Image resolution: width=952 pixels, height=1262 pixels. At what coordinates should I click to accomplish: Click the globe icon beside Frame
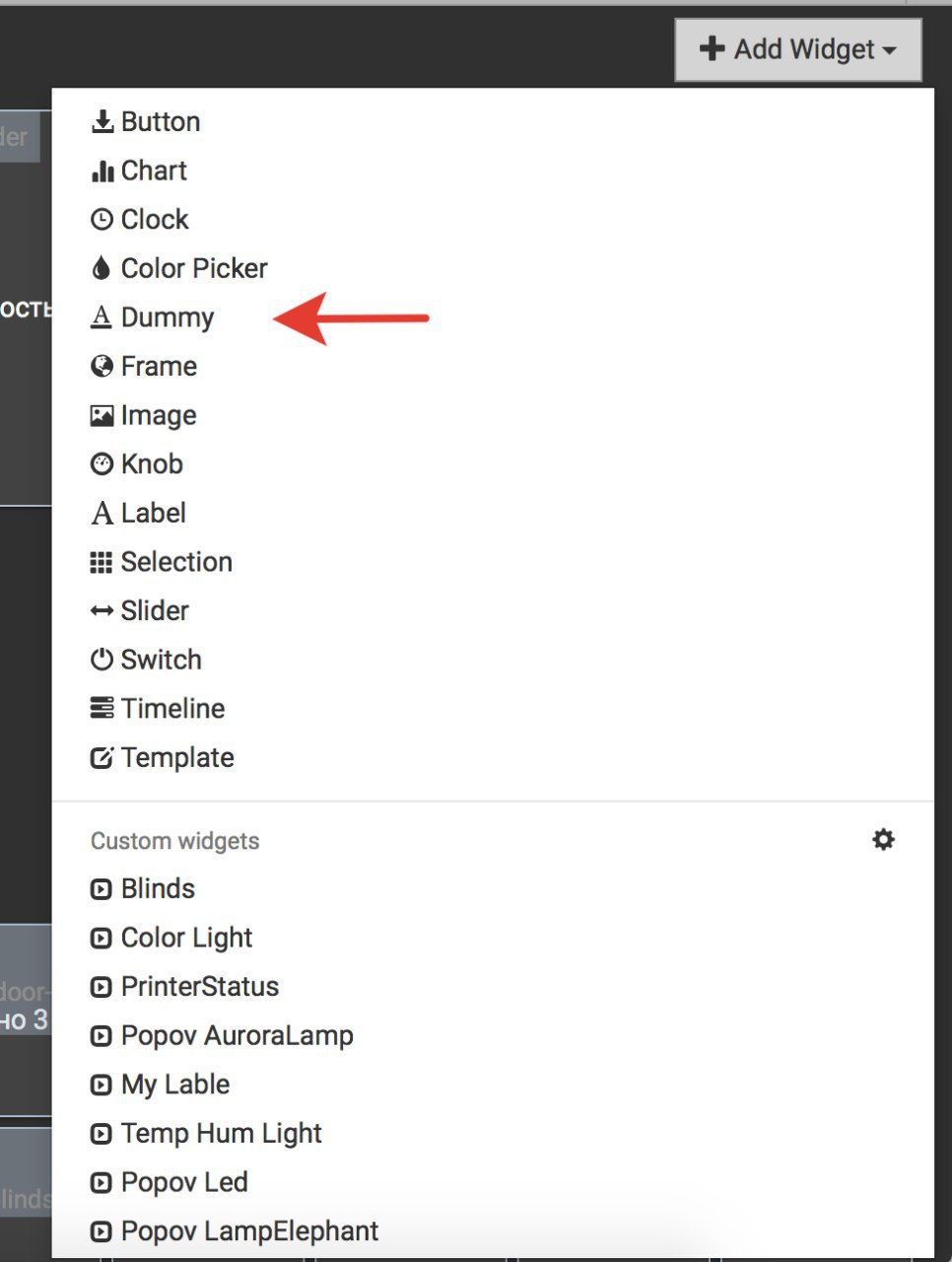(x=102, y=366)
